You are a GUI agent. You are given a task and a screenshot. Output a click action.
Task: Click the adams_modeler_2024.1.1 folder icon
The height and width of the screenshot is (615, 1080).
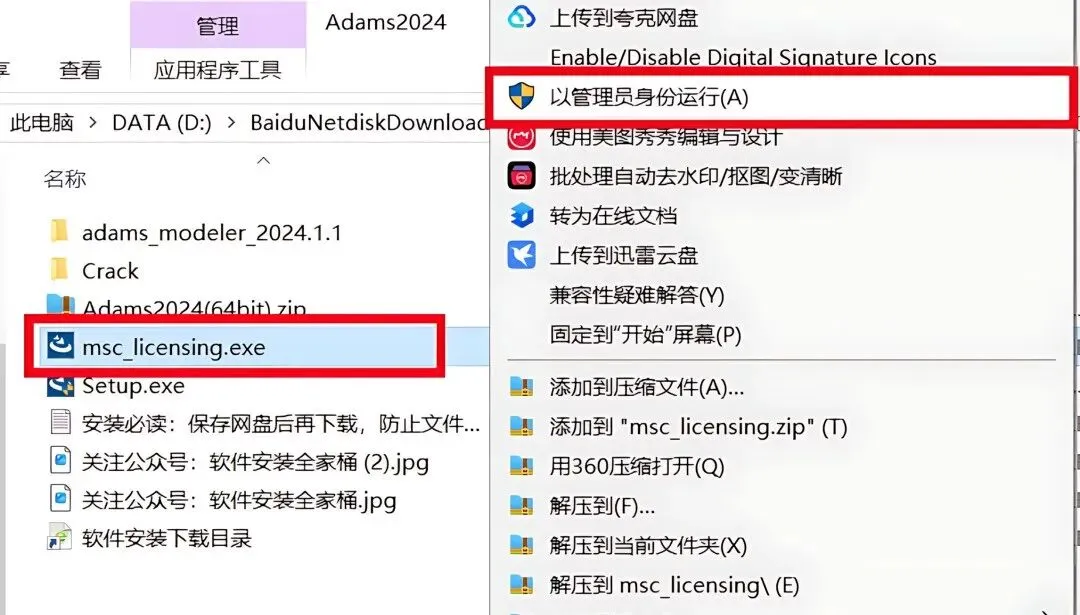[x=60, y=231]
